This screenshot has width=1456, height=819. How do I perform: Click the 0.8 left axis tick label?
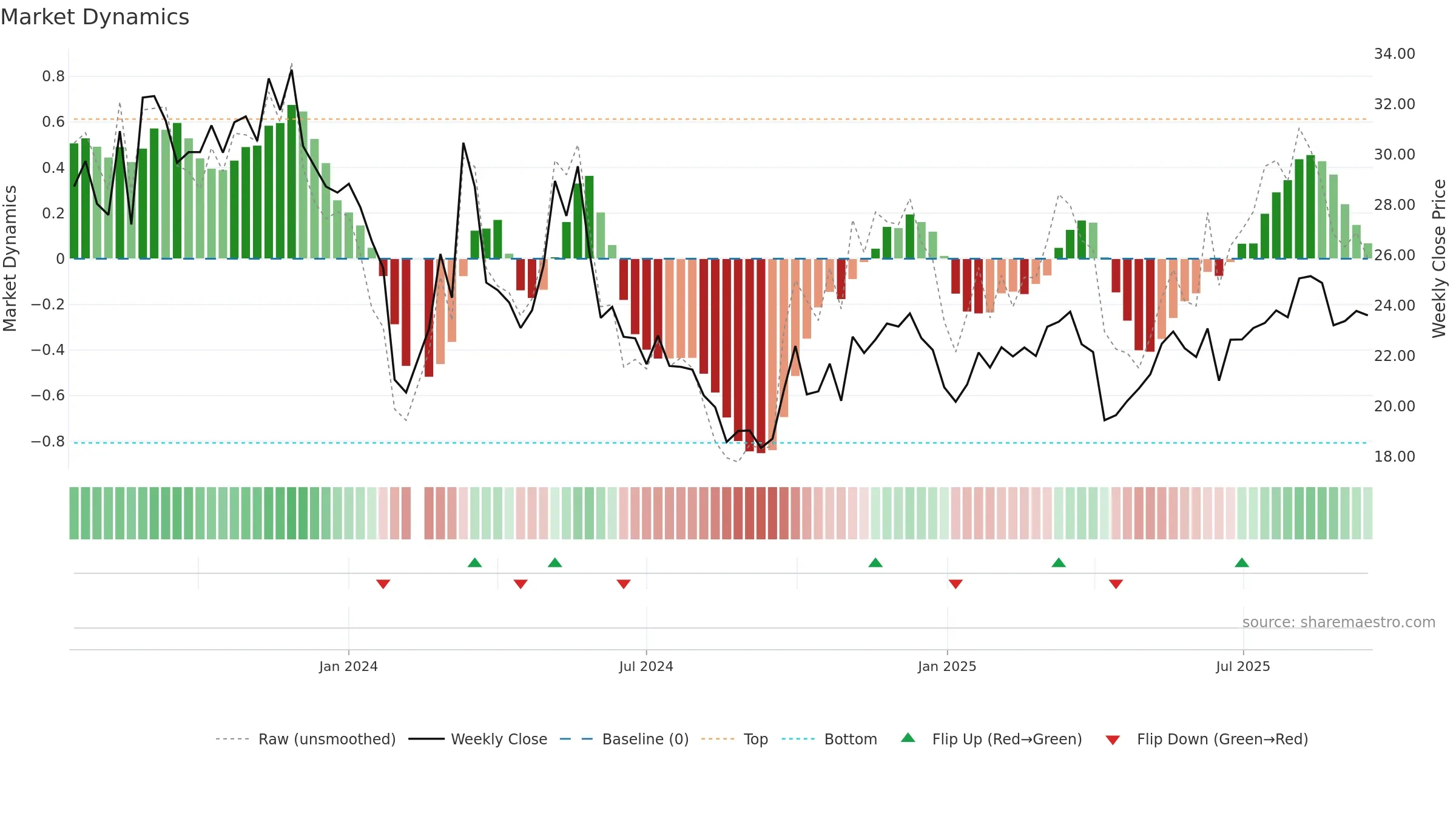pyautogui.click(x=53, y=76)
